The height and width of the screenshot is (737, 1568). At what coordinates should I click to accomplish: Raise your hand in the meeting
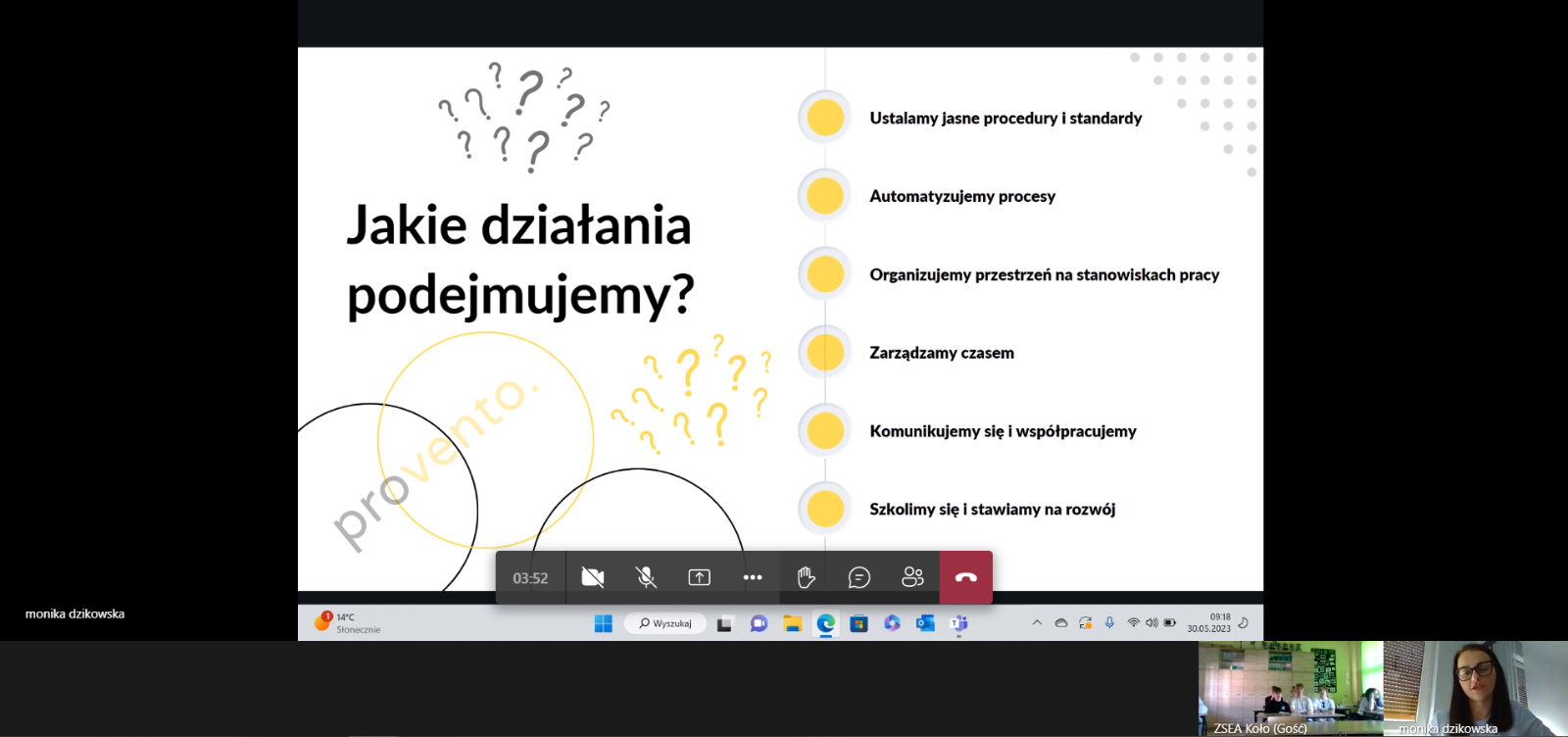click(x=807, y=577)
